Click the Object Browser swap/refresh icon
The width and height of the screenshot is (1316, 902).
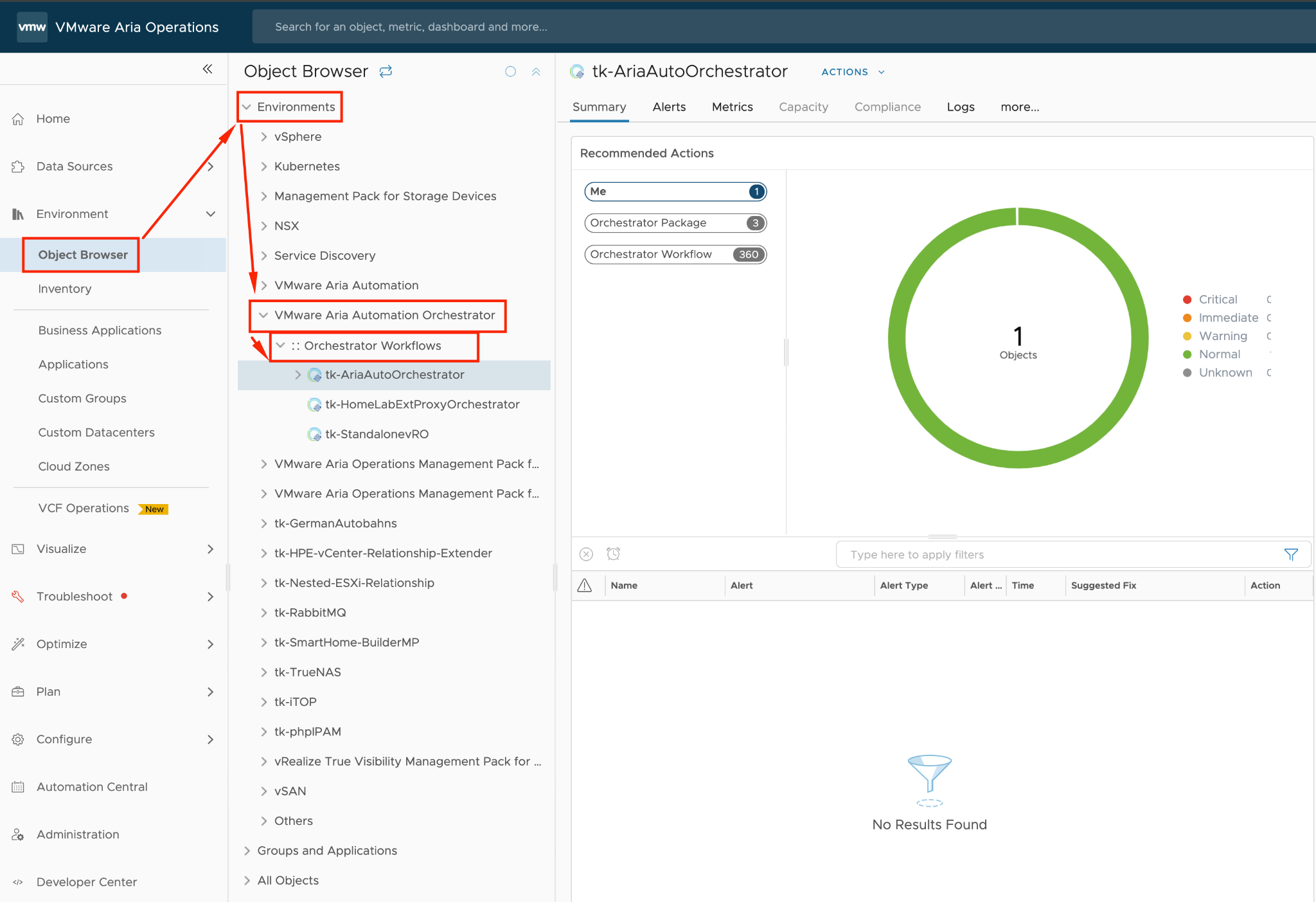(386, 71)
